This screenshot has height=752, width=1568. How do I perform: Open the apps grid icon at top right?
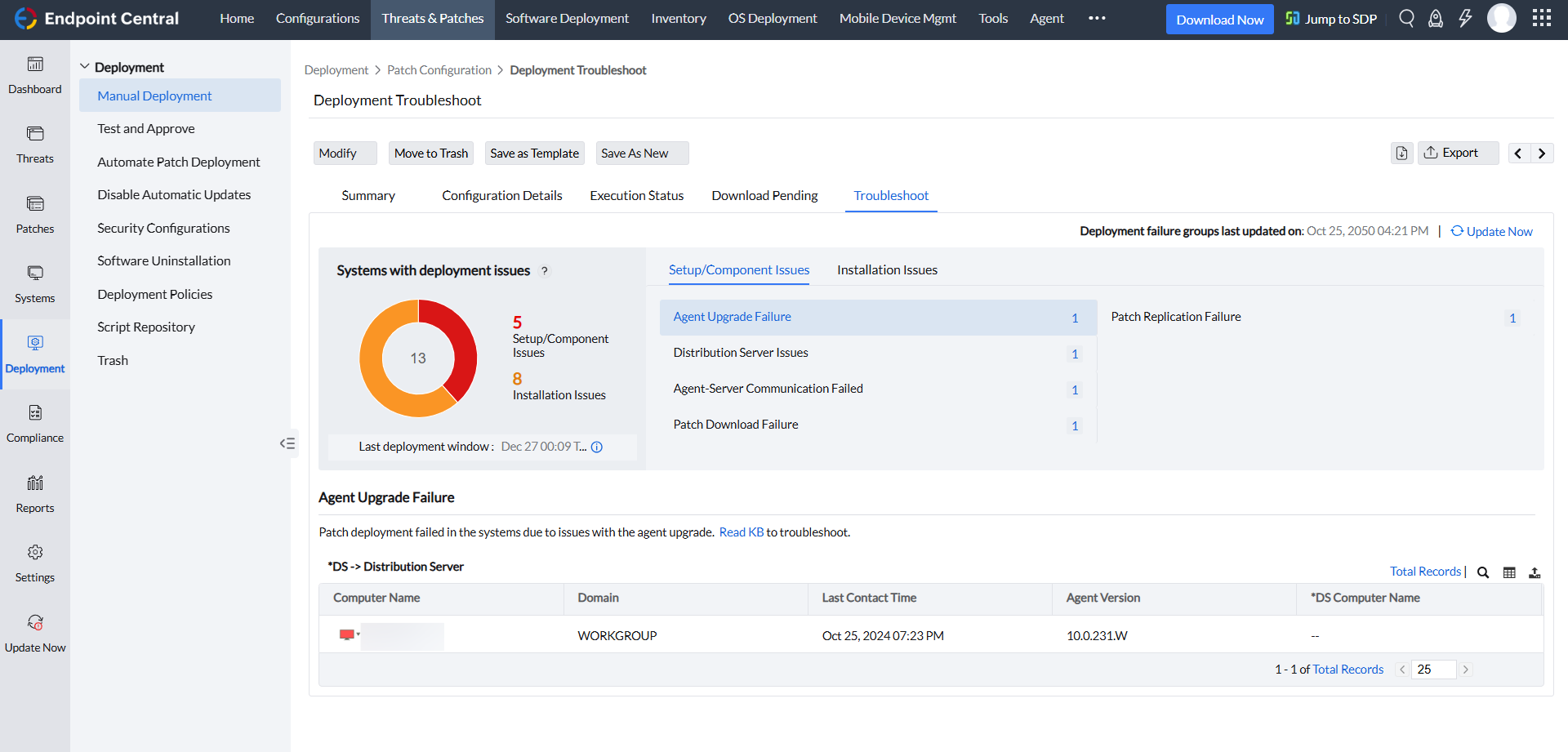click(1542, 18)
